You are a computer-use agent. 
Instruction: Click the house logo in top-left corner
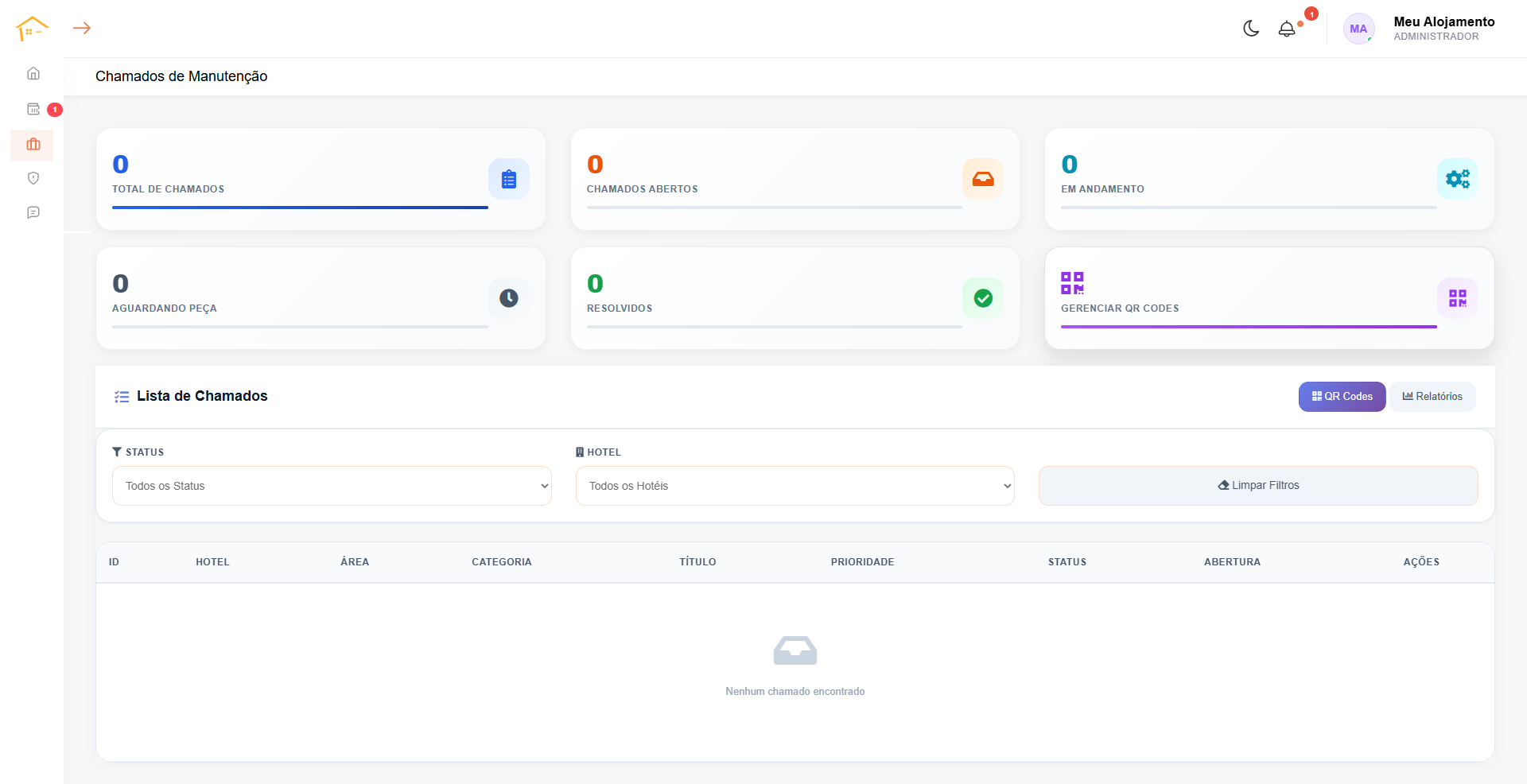32,29
